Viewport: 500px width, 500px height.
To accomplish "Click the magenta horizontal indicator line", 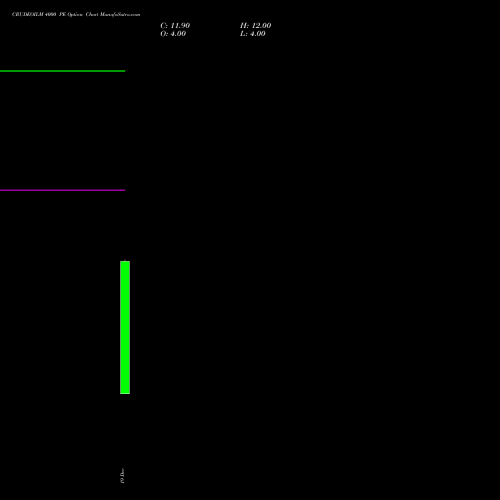I will coord(62,190).
